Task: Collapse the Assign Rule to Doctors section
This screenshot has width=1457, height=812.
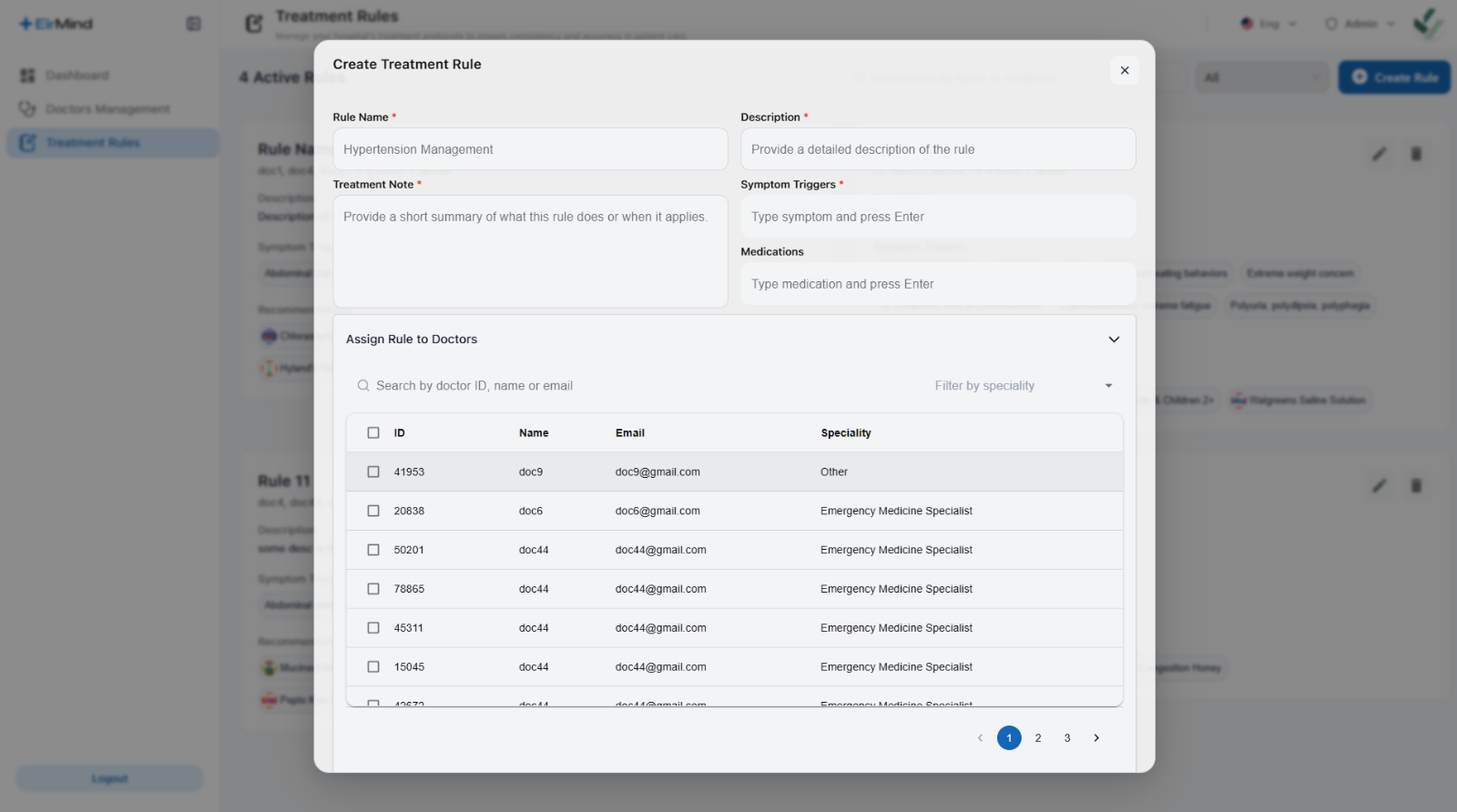Action: click(x=1114, y=340)
